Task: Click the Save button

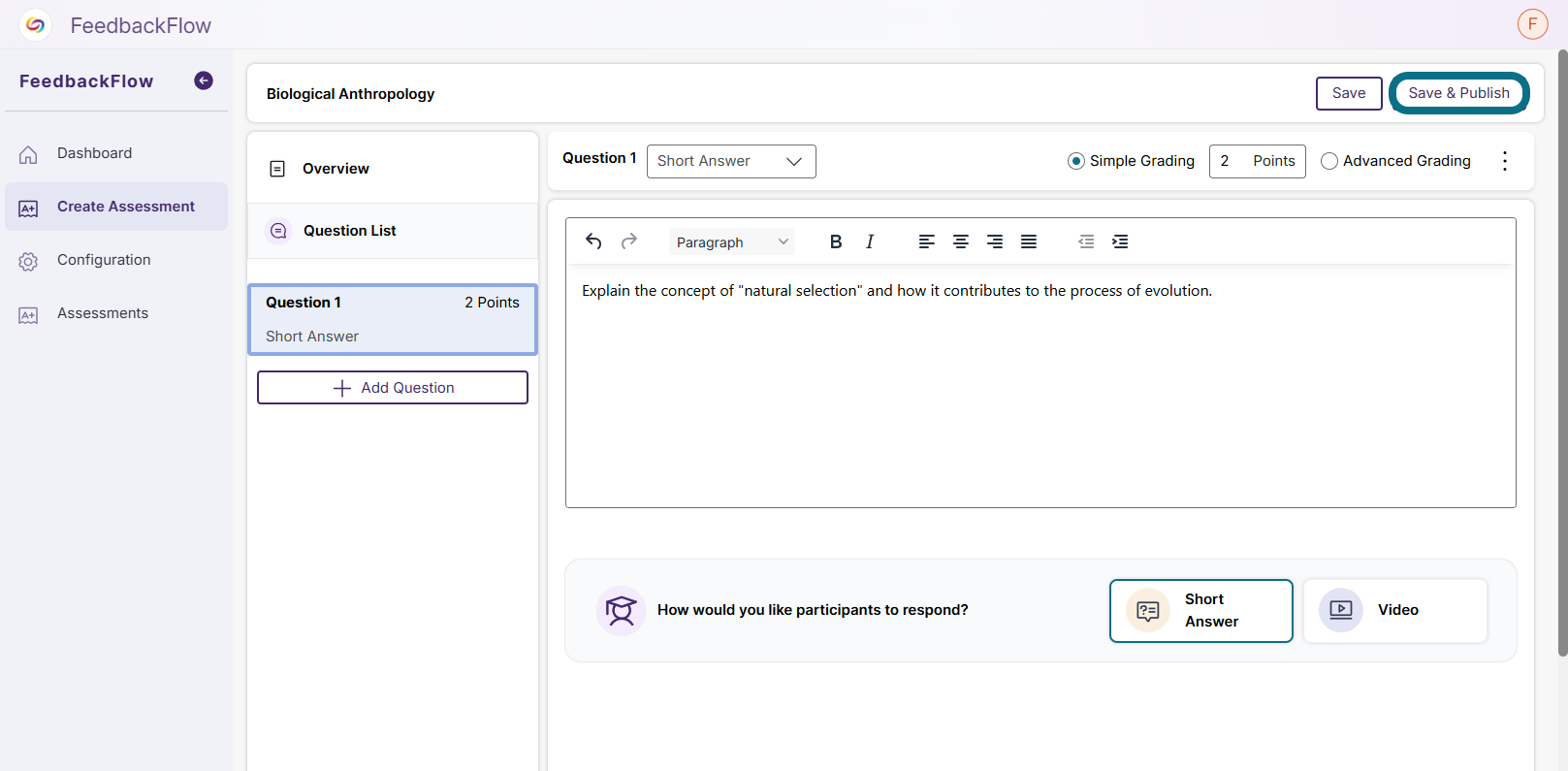Action: (1349, 93)
